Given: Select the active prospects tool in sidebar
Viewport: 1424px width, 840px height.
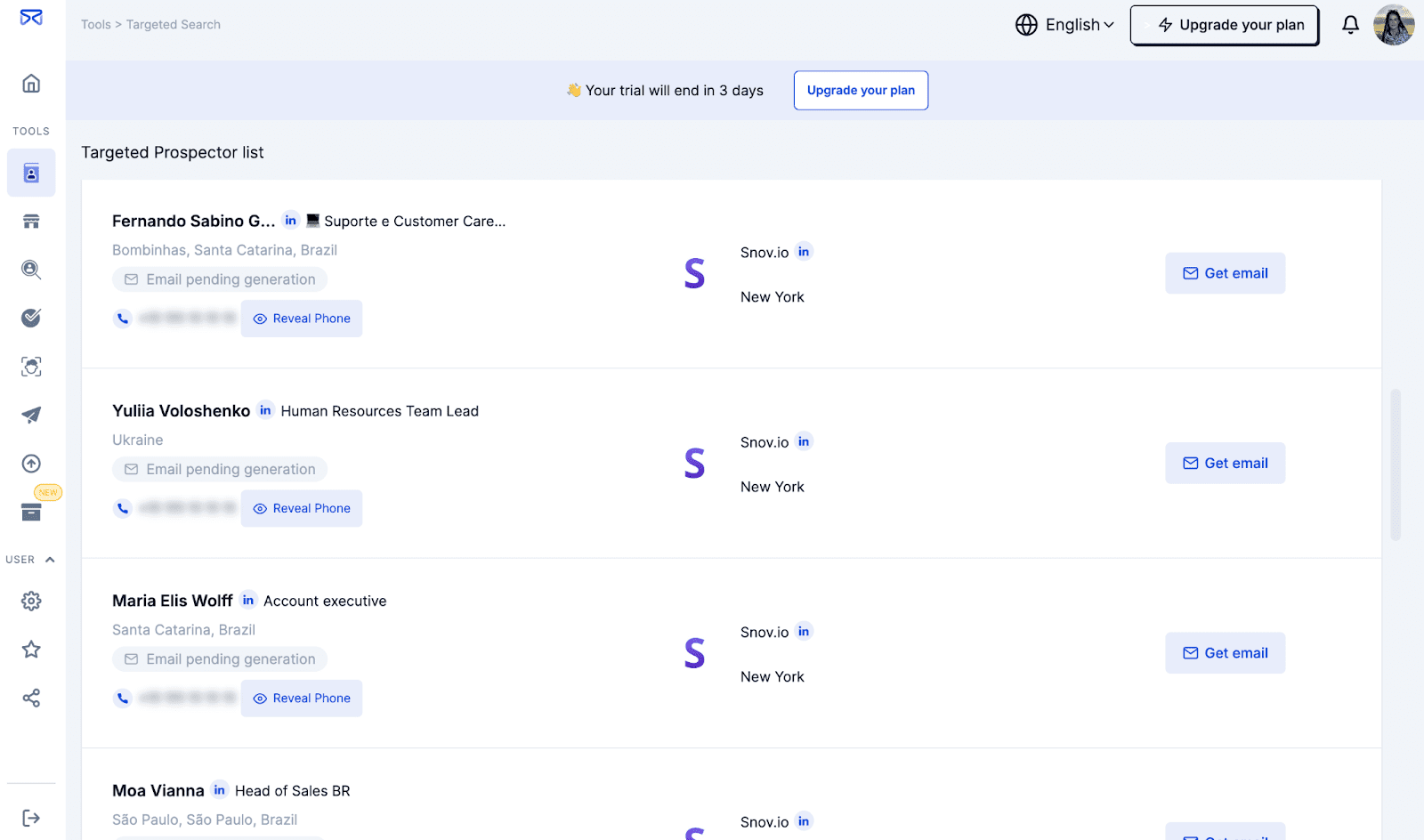Looking at the screenshot, I should click(31, 173).
